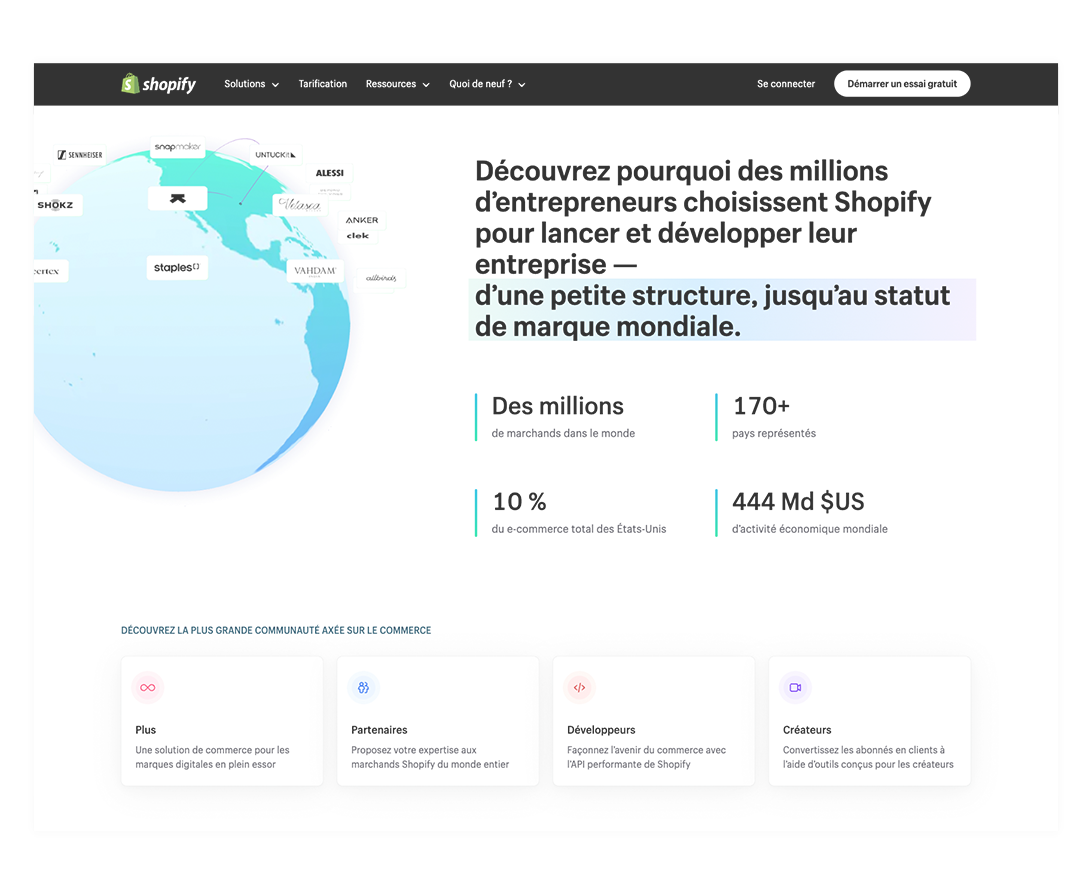The image size is (1092, 895).
Task: Click the code icon on Développeurs card
Action: 579,687
